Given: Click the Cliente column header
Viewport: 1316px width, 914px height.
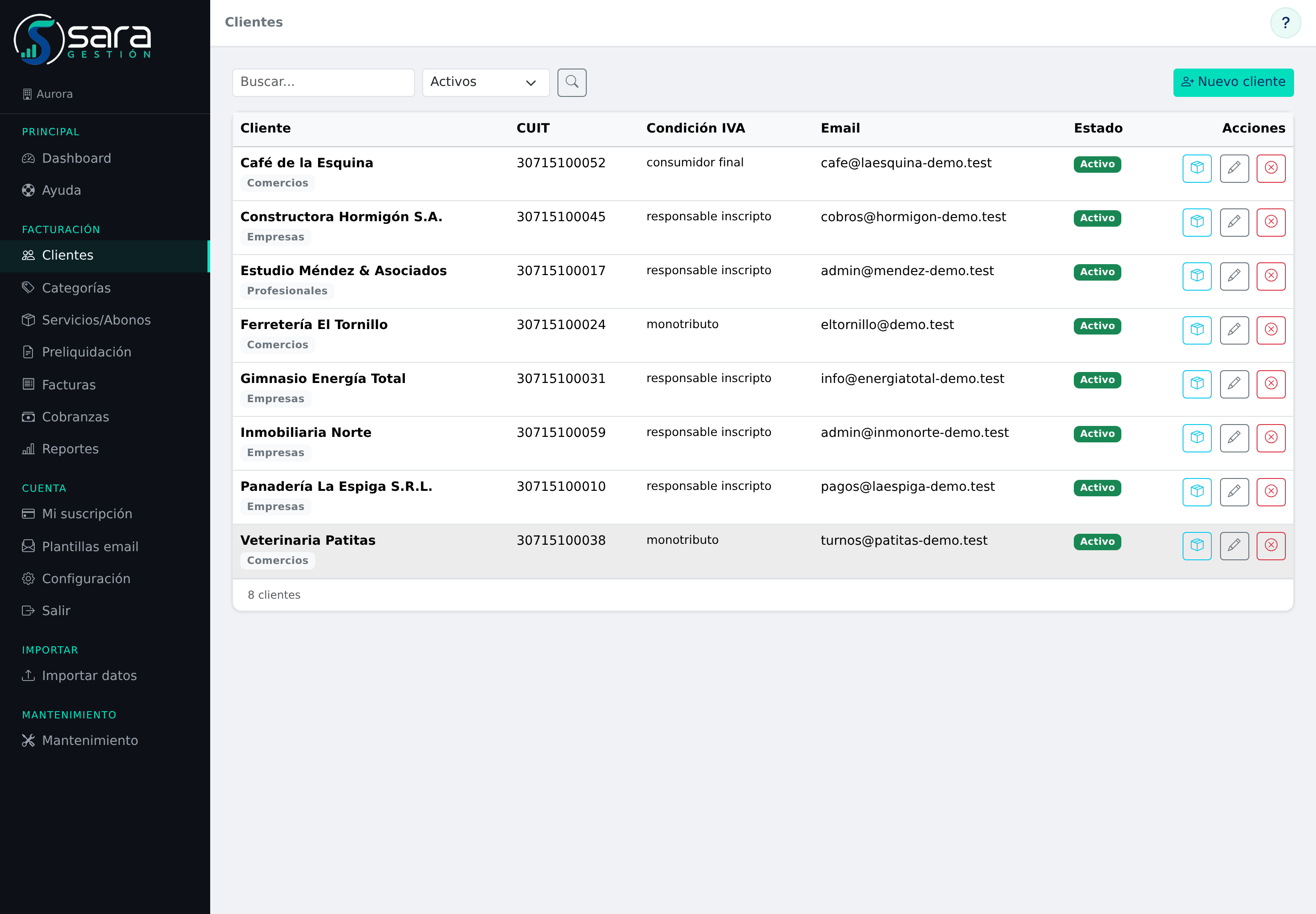Looking at the screenshot, I should 265,128.
